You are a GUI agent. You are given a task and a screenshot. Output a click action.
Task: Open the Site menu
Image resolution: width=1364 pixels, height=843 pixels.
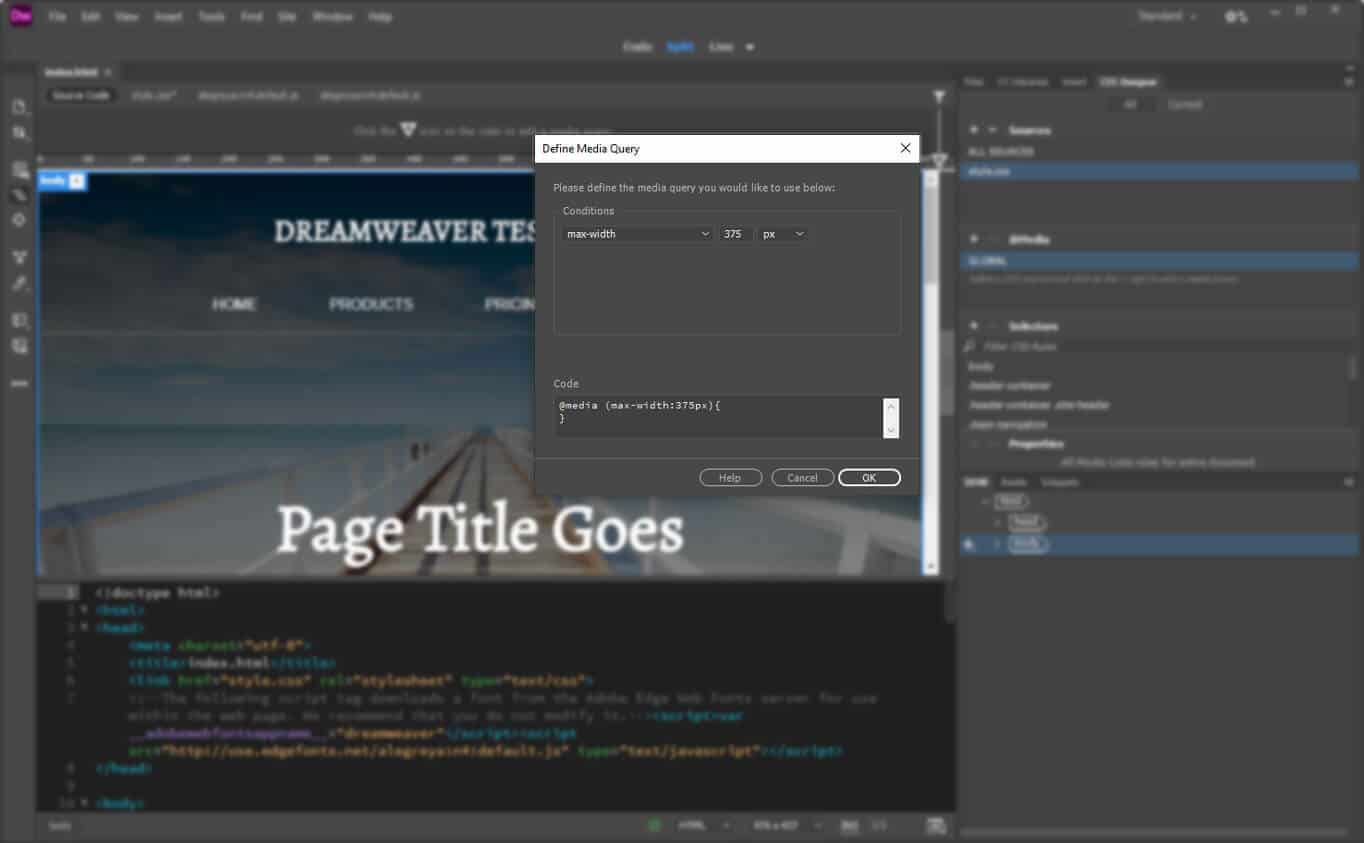[287, 17]
